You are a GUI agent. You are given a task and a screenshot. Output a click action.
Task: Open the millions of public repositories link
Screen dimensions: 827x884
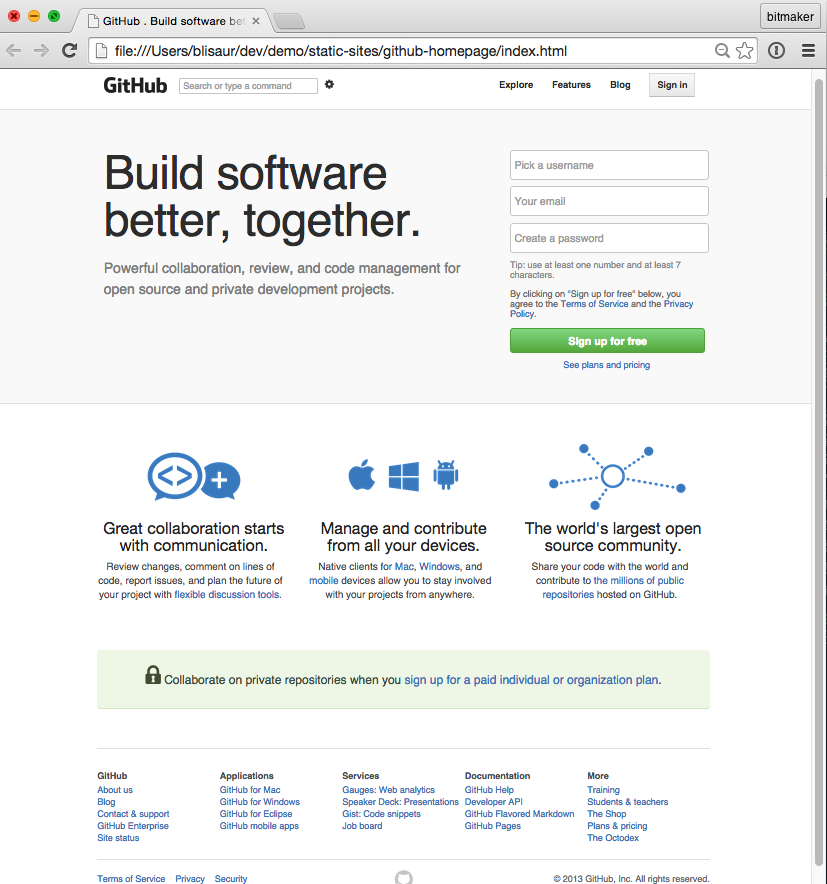click(x=613, y=587)
